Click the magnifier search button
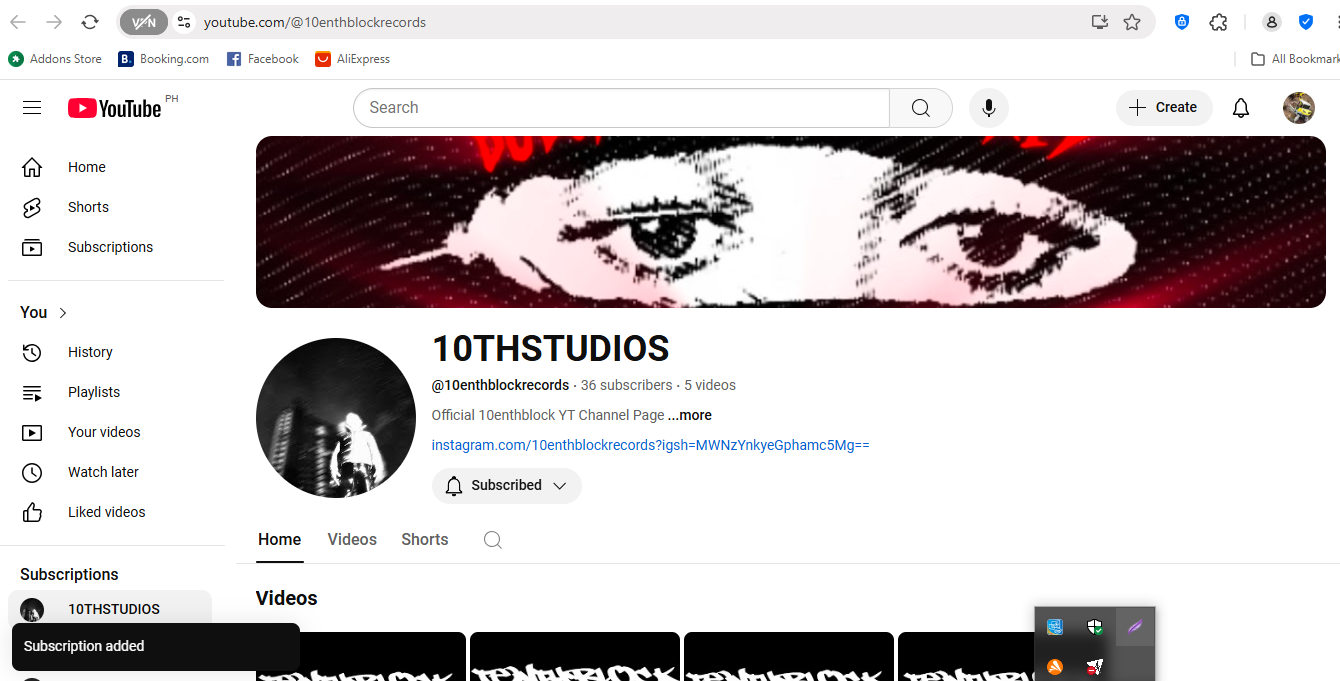The height and width of the screenshot is (681, 1340). pyautogui.click(x=921, y=108)
